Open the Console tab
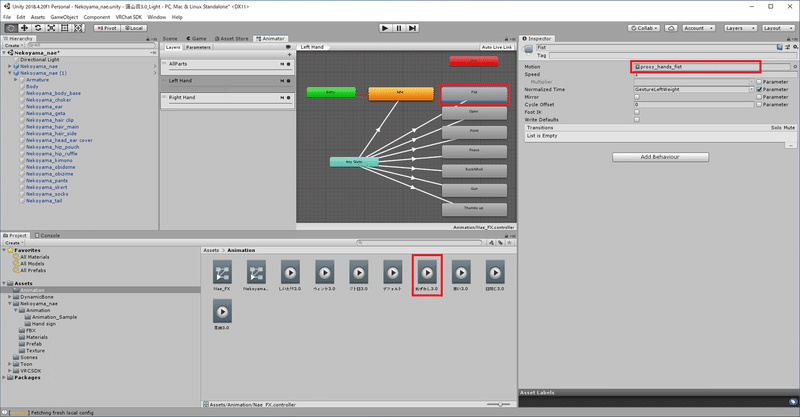The width and height of the screenshot is (800, 417). pyautogui.click(x=47, y=235)
